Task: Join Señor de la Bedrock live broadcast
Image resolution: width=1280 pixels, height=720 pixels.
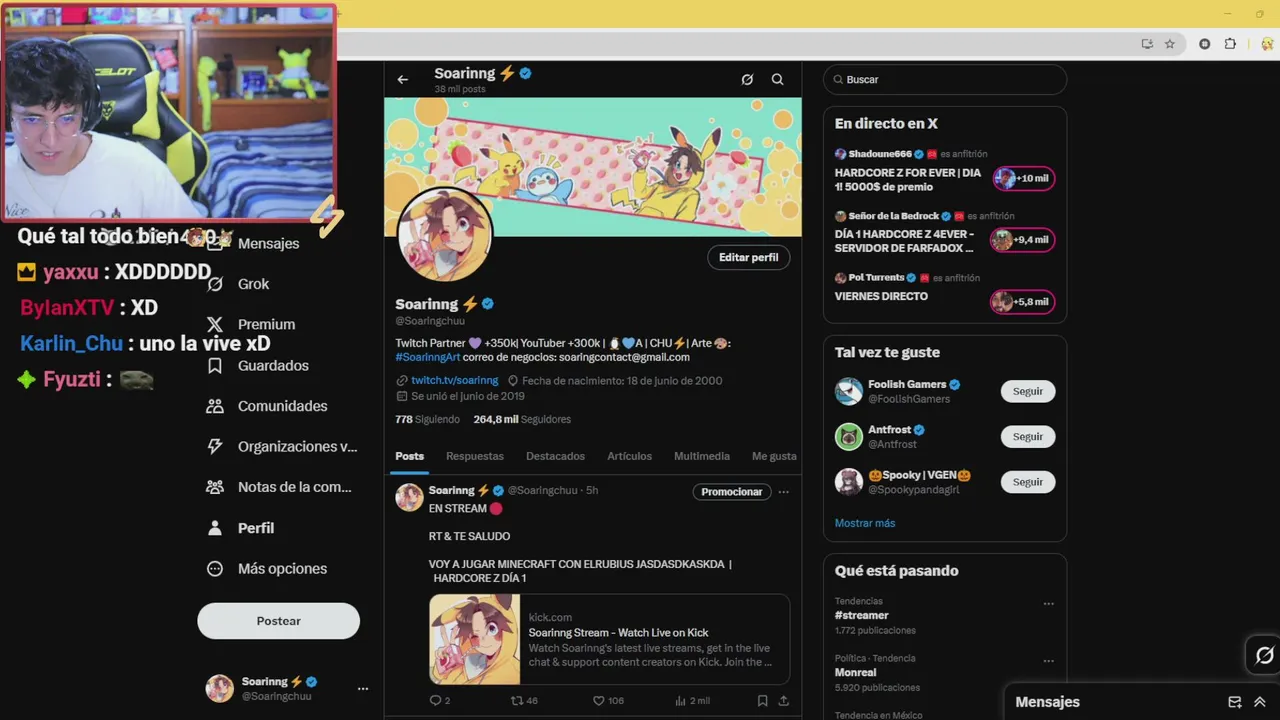Action: [x=1022, y=240]
